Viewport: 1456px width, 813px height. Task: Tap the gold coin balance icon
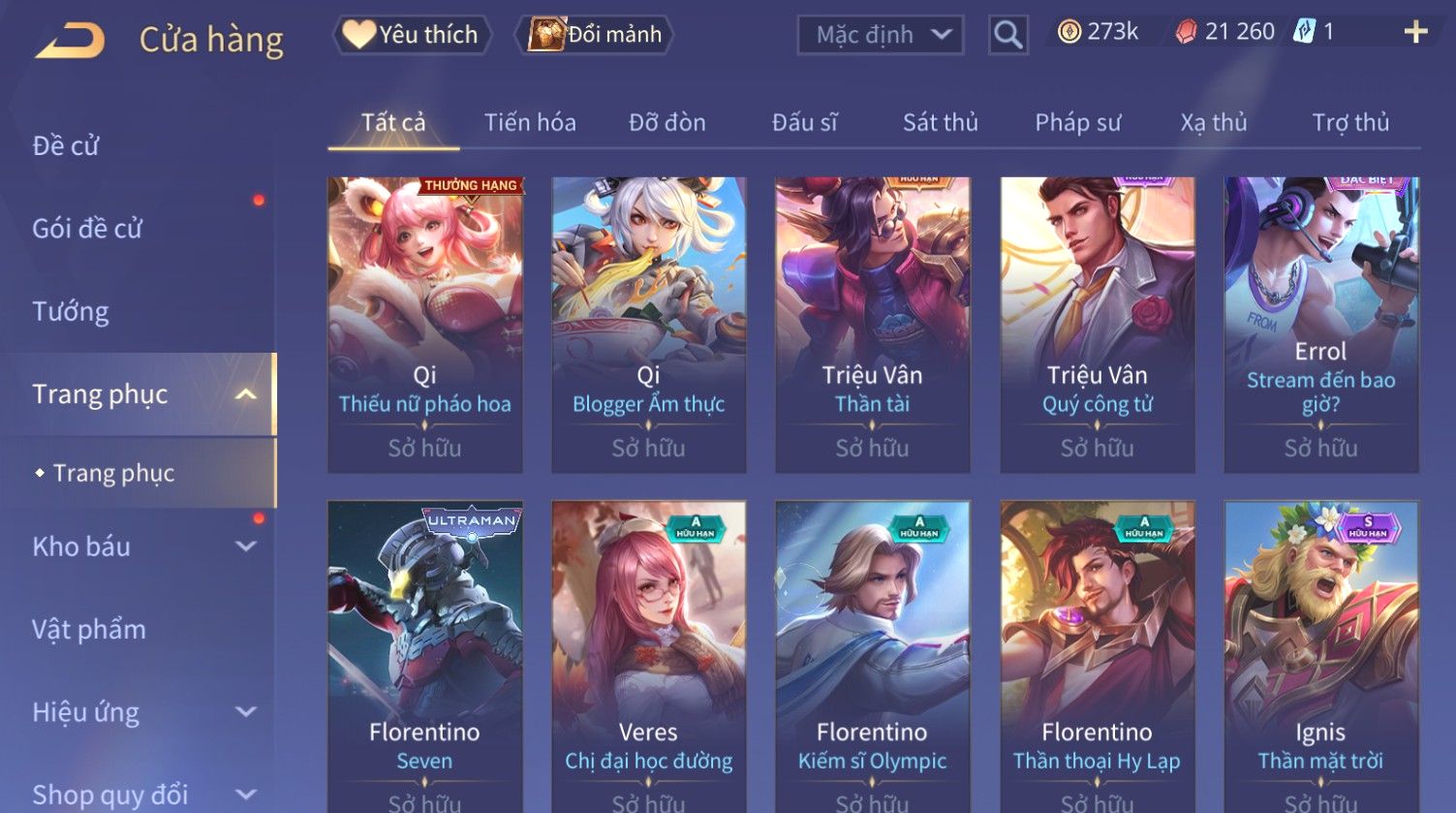pos(1069,32)
